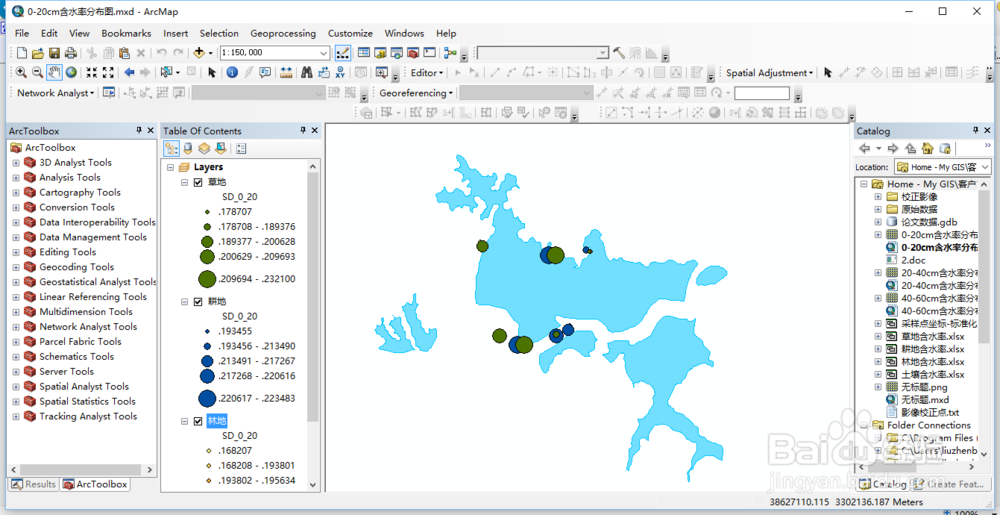Click the Go To XY icon
Screen dimensions: 1000x515
tap(340, 73)
